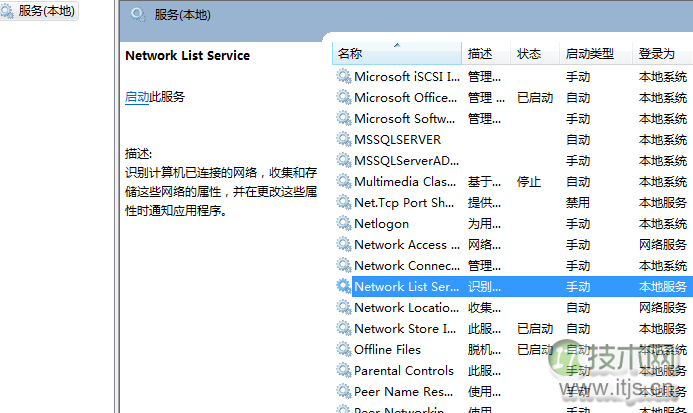Select 服务(本地) in the left tree pane
This screenshot has height=413, width=693.
coord(39,11)
